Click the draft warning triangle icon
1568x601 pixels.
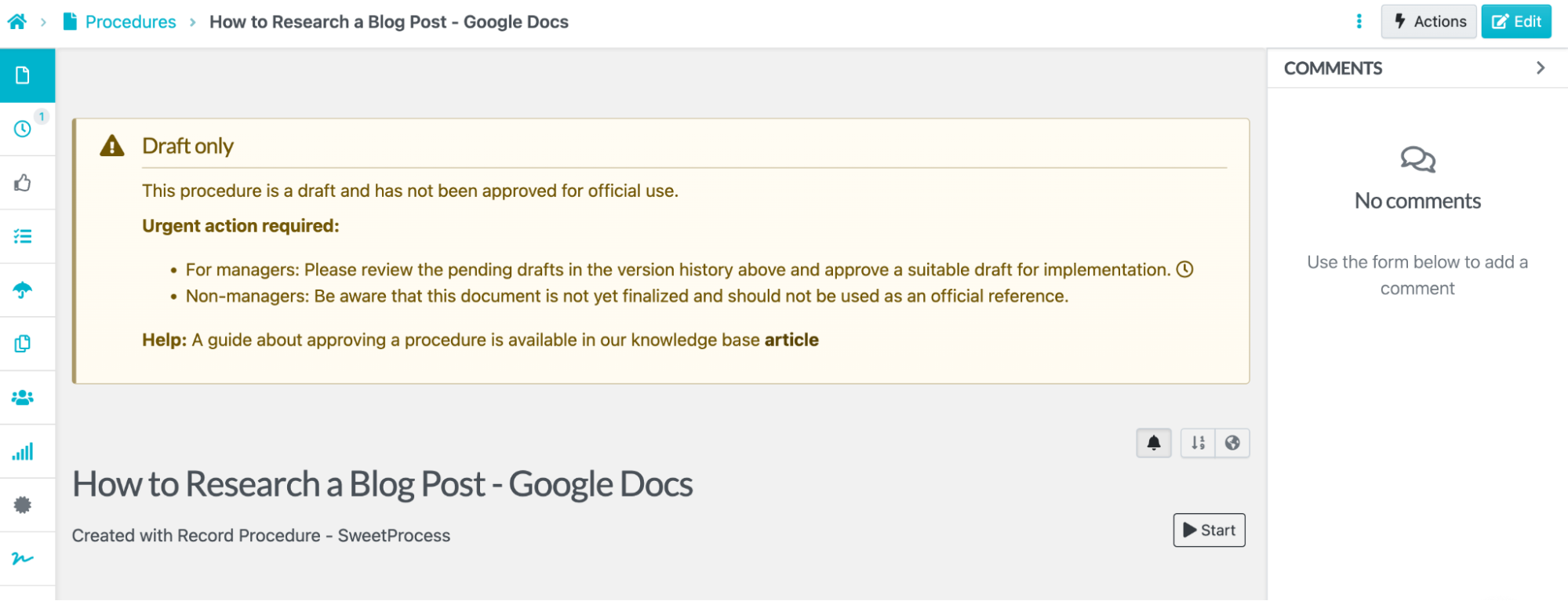(x=112, y=146)
